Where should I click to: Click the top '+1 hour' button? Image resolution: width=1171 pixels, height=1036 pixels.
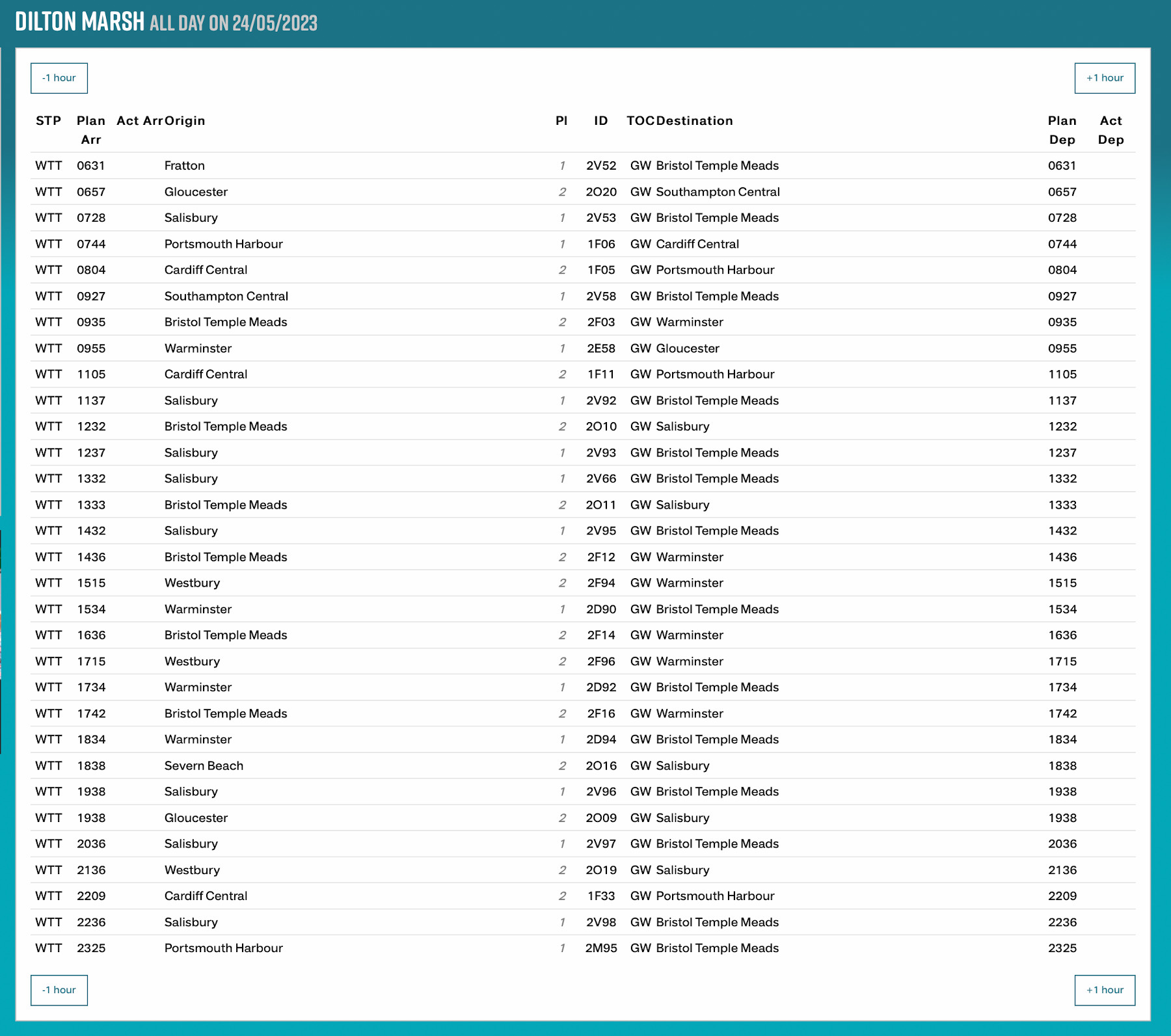coord(1104,78)
